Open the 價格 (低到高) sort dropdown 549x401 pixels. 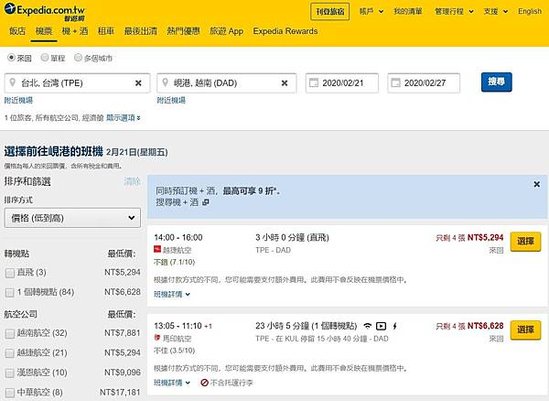[x=72, y=218]
